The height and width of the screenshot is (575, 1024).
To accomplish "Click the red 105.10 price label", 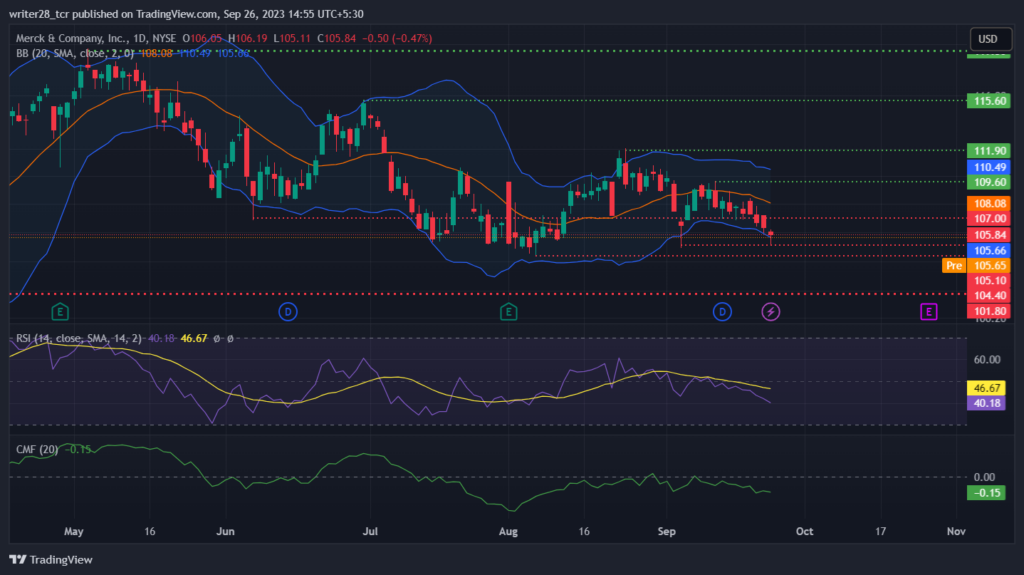I will coord(989,280).
